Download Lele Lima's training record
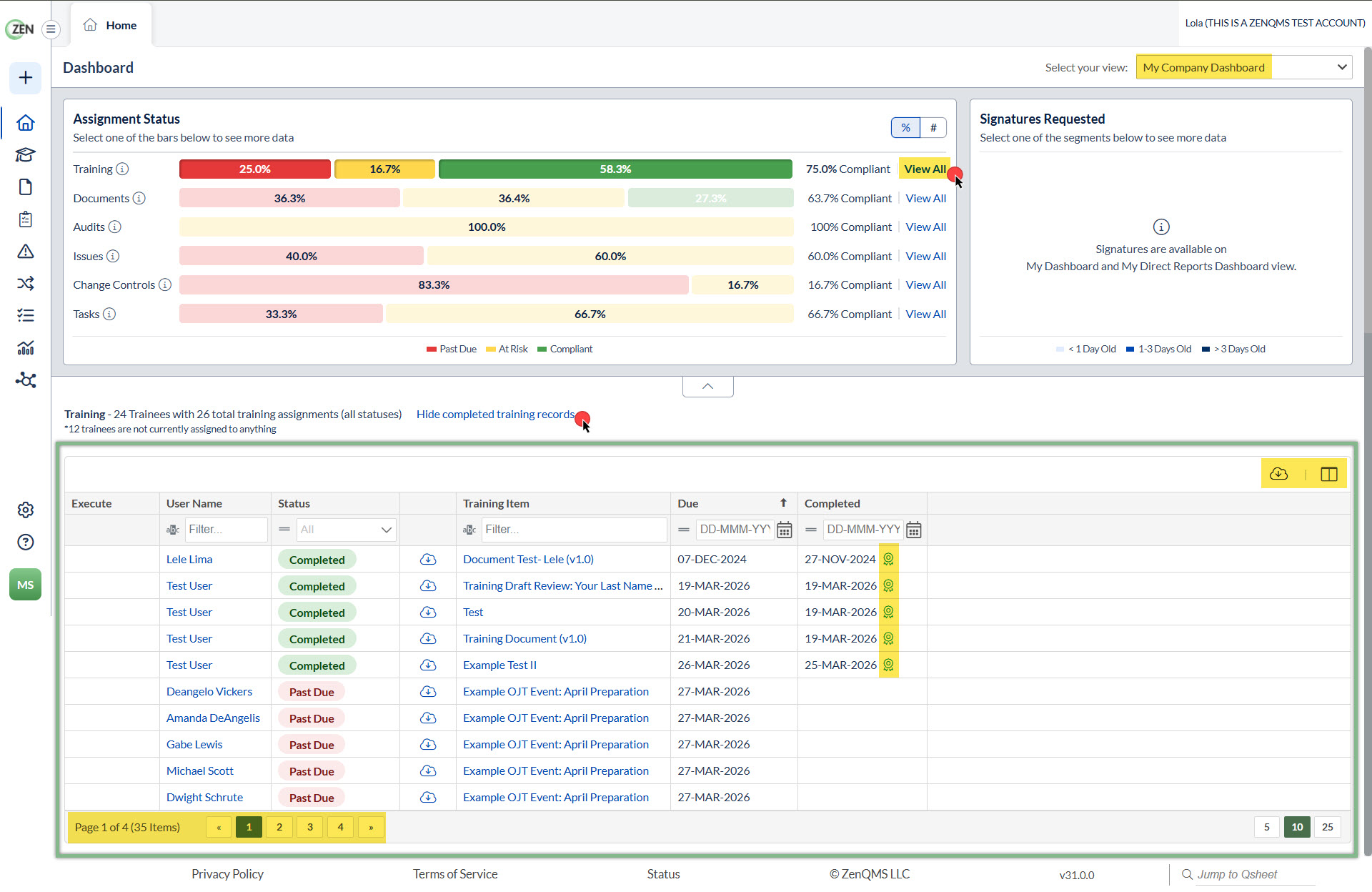1372x892 pixels. (x=428, y=559)
